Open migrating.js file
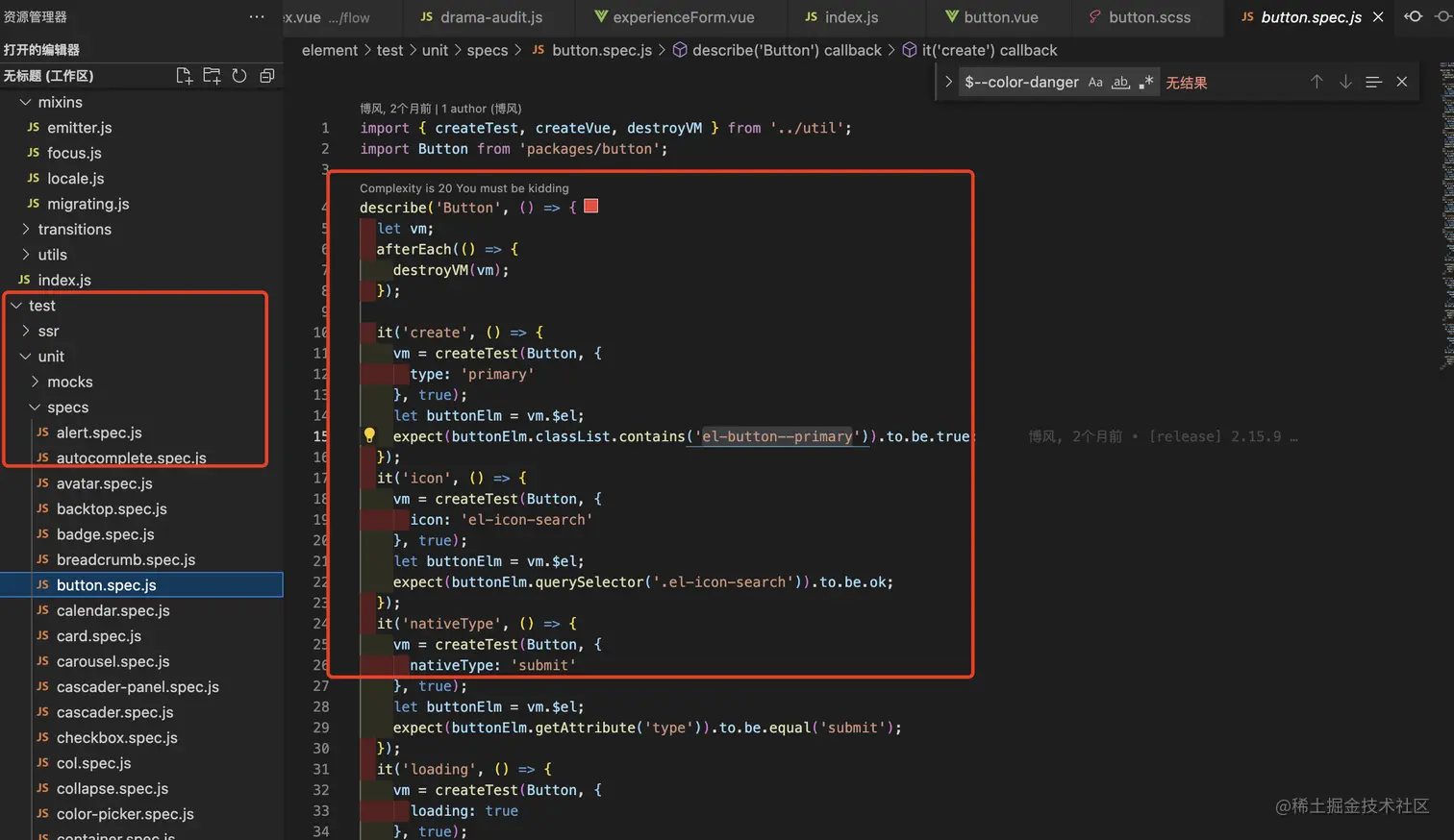 point(88,204)
